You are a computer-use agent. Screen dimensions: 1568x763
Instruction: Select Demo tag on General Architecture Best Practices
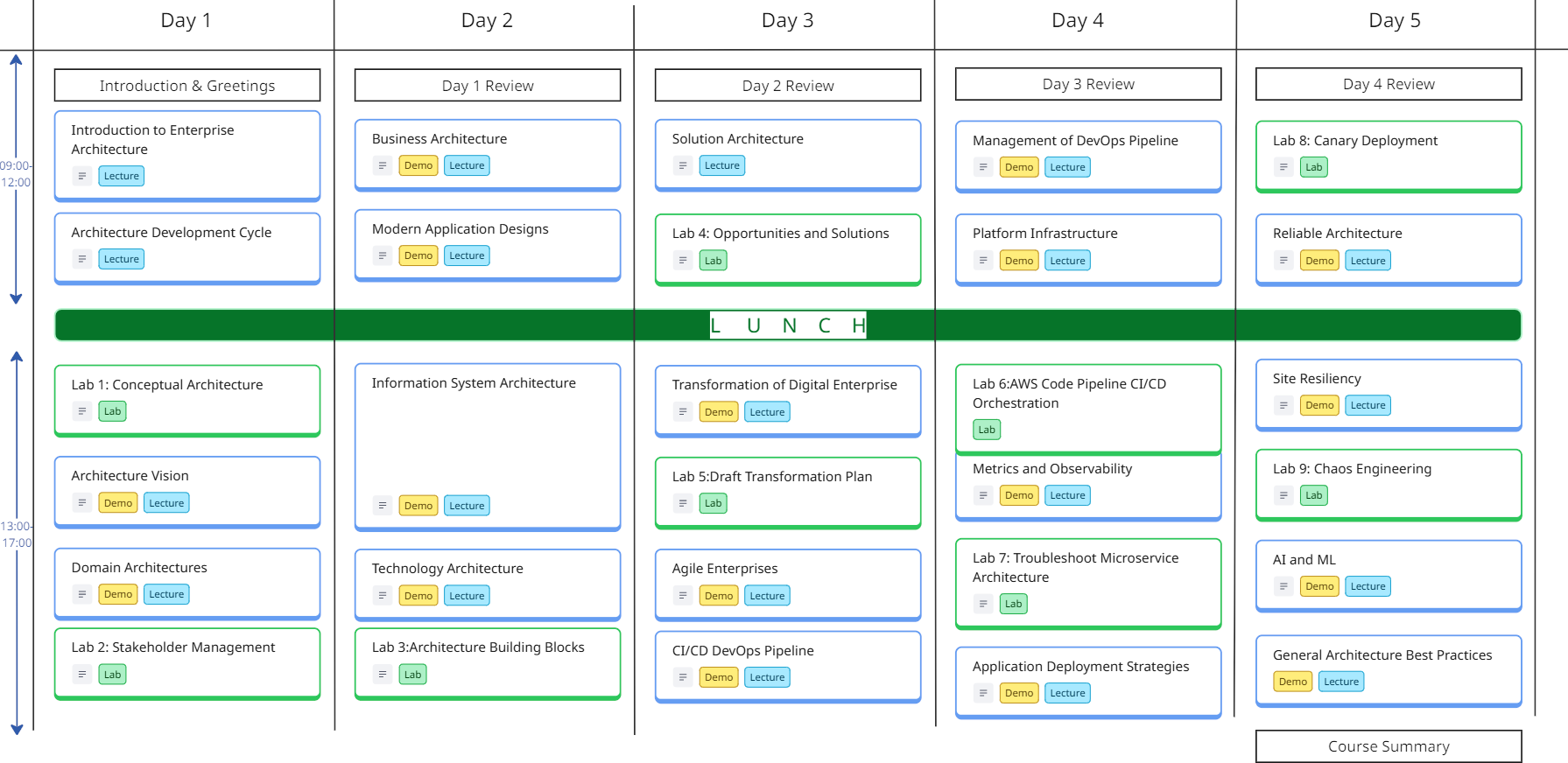click(x=1293, y=682)
